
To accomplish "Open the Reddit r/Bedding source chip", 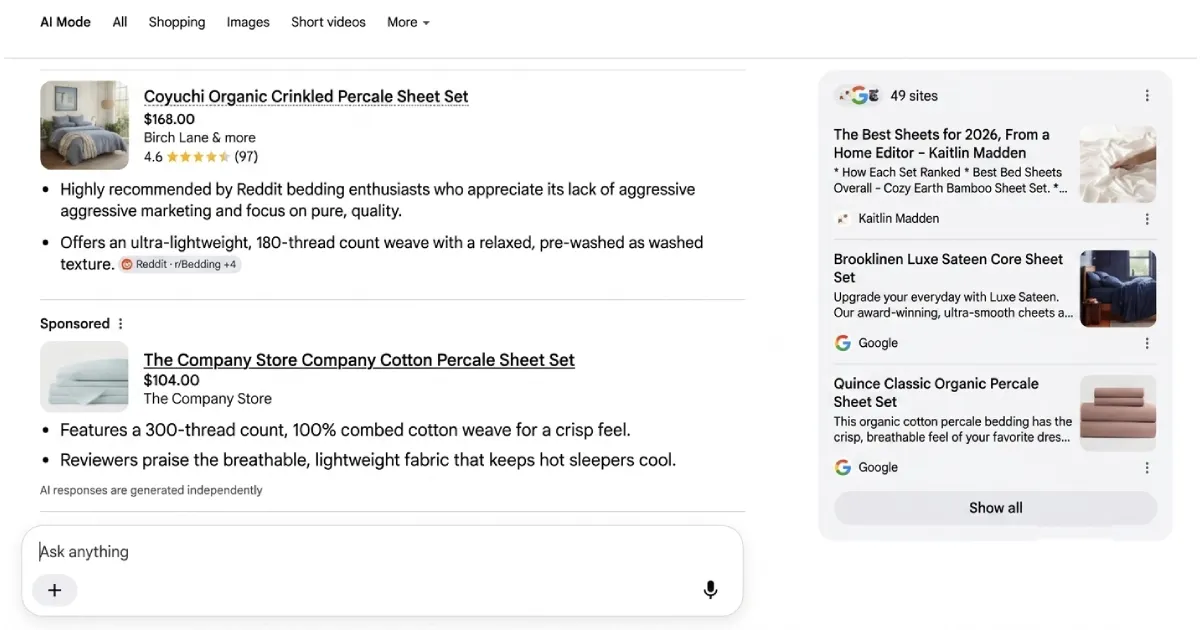I will [180, 264].
